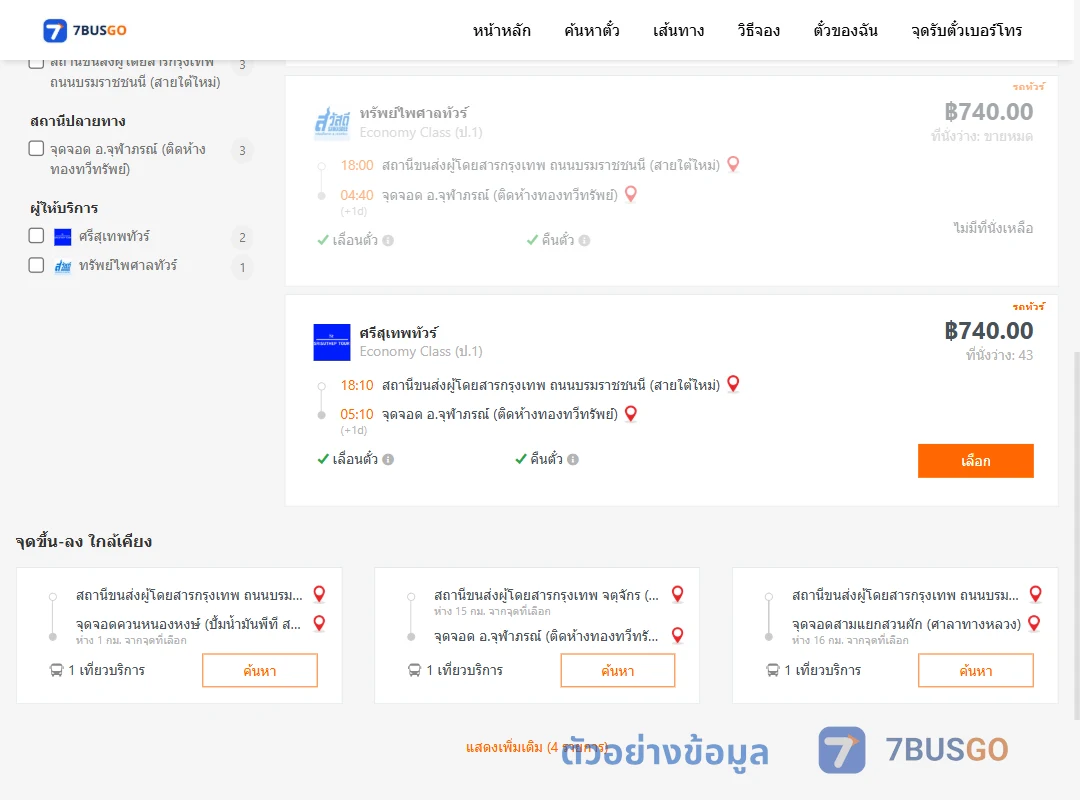
Task: Open map pin for 18:00 departure station
Action: [734, 164]
